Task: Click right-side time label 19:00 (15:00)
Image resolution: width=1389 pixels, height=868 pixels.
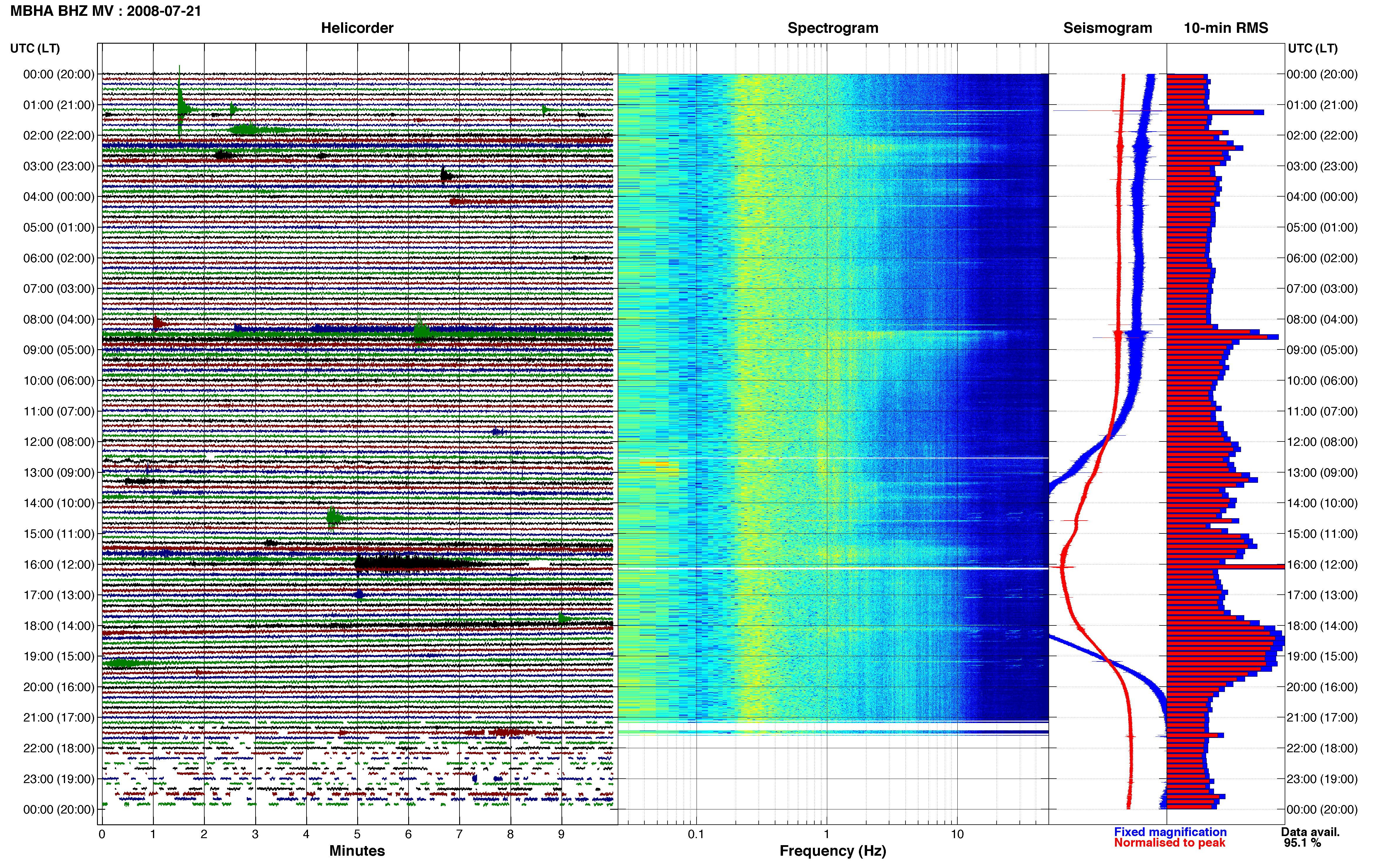Action: (1322, 656)
